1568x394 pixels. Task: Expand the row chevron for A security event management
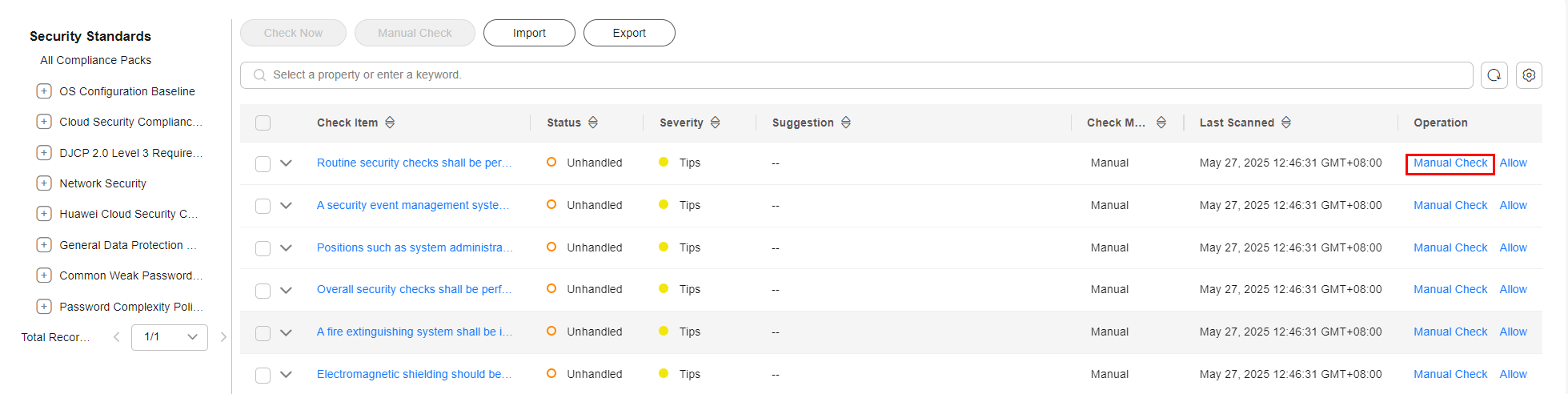click(x=286, y=206)
